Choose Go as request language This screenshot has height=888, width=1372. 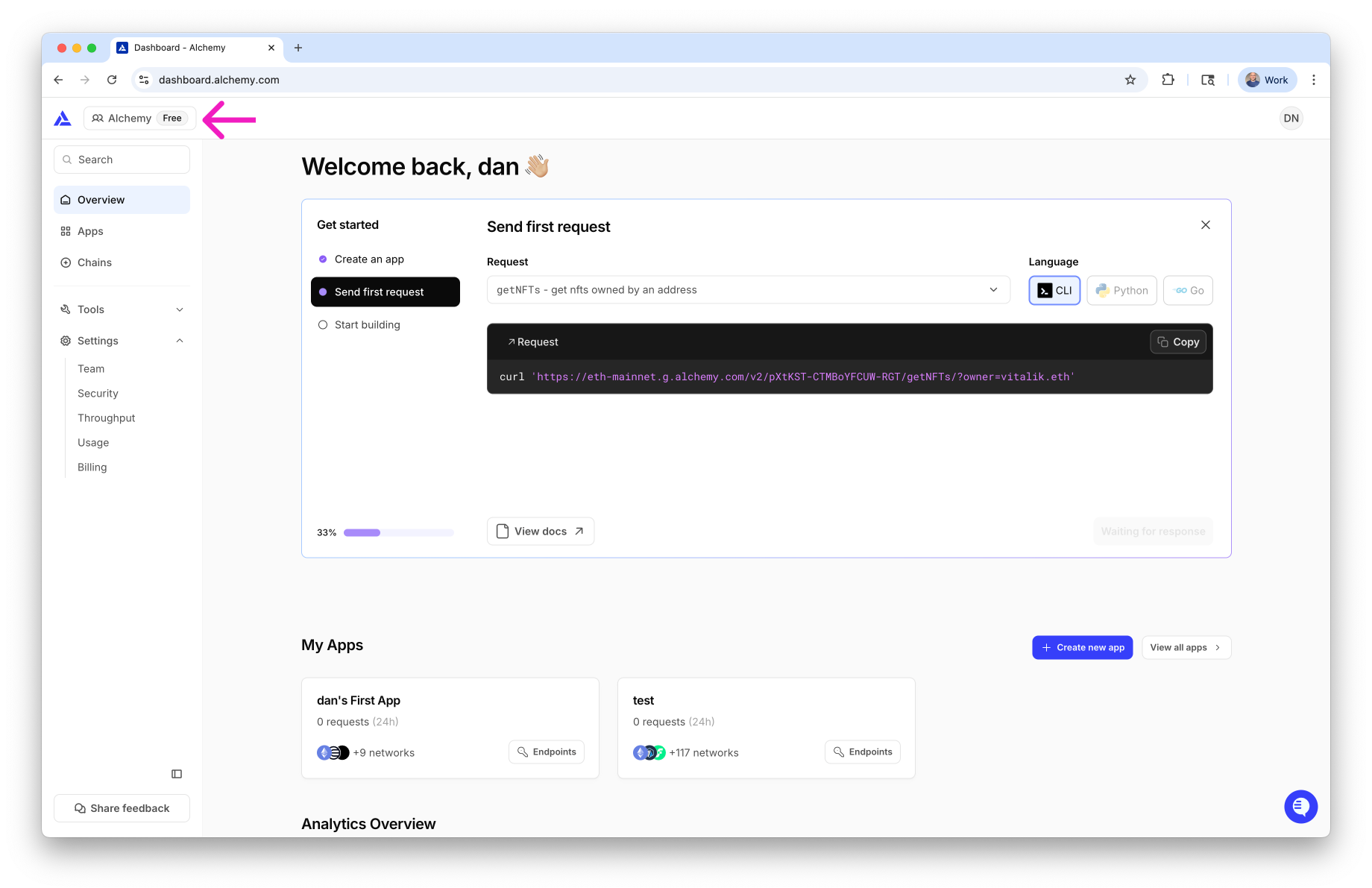pyautogui.click(x=1188, y=291)
